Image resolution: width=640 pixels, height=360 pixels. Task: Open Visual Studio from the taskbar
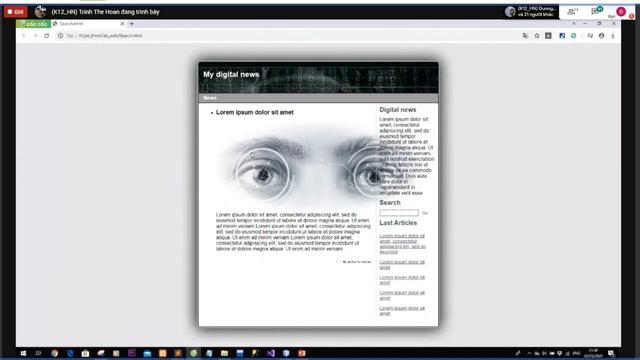(x=270, y=353)
